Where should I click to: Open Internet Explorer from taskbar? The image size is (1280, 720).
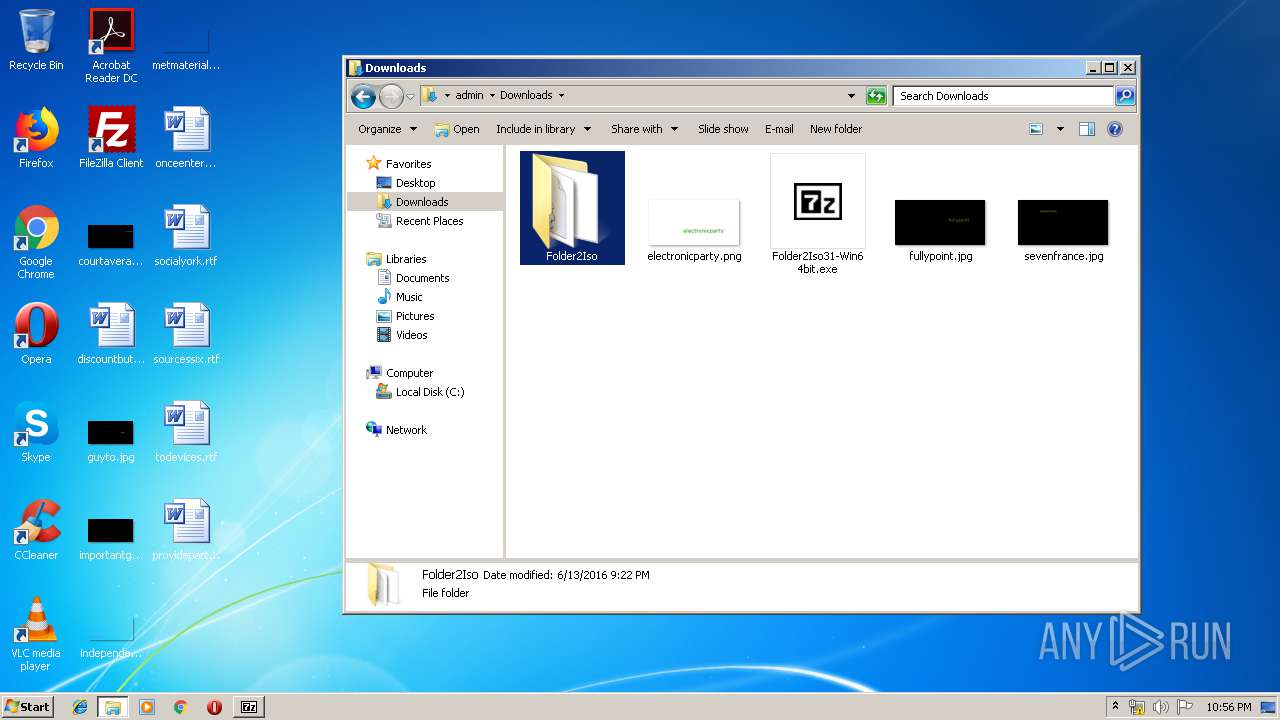pyautogui.click(x=80, y=707)
